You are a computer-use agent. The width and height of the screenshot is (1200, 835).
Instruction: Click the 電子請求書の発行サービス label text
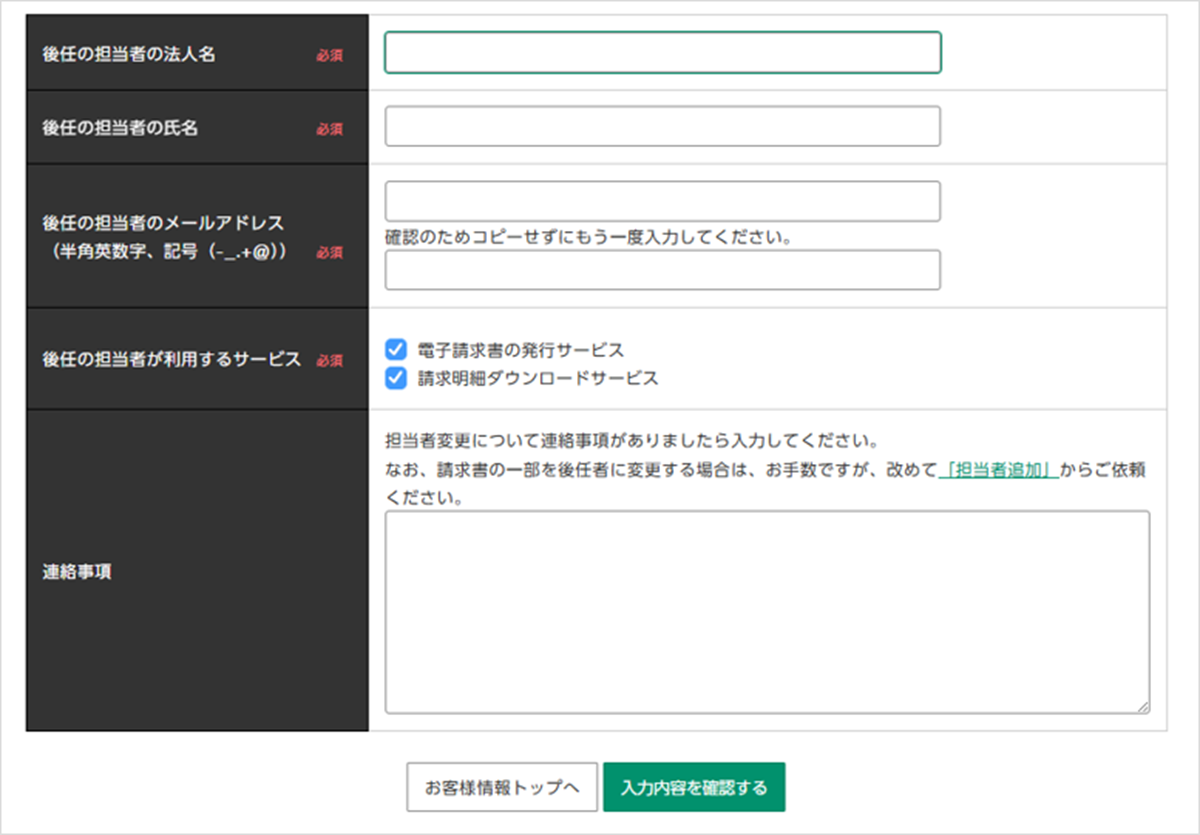tap(520, 350)
